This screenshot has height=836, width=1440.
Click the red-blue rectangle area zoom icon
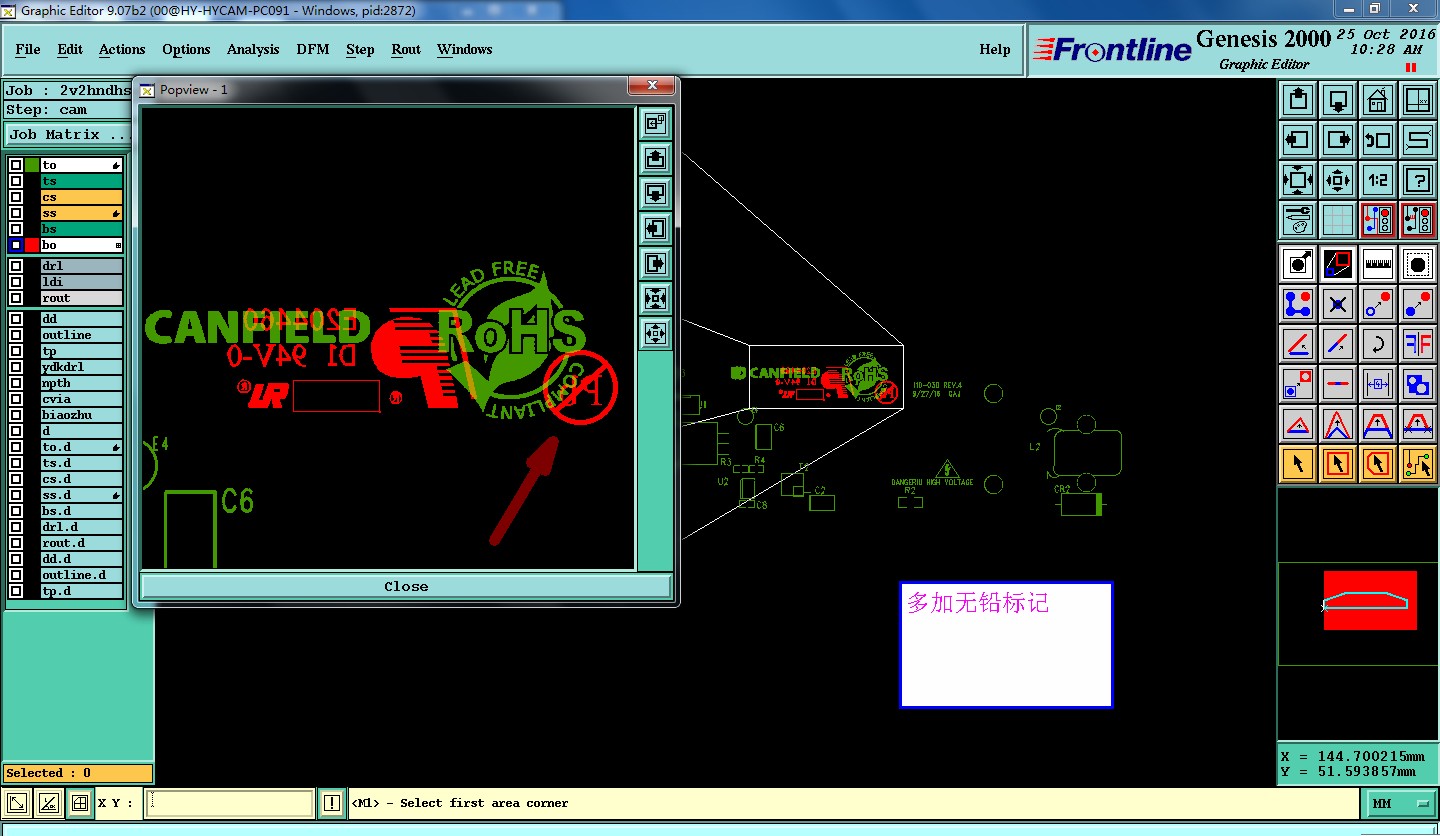click(x=1338, y=264)
